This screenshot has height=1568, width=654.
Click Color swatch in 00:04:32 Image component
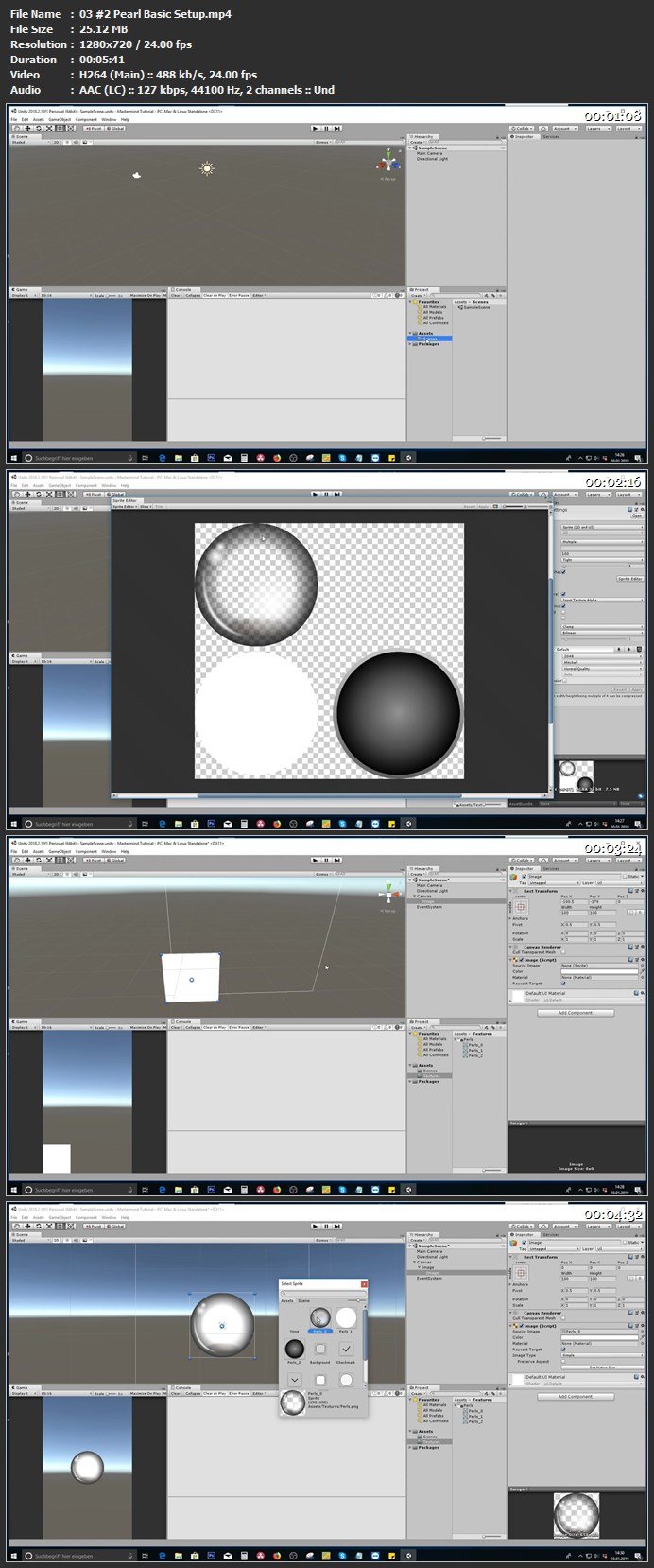[x=601, y=1337]
